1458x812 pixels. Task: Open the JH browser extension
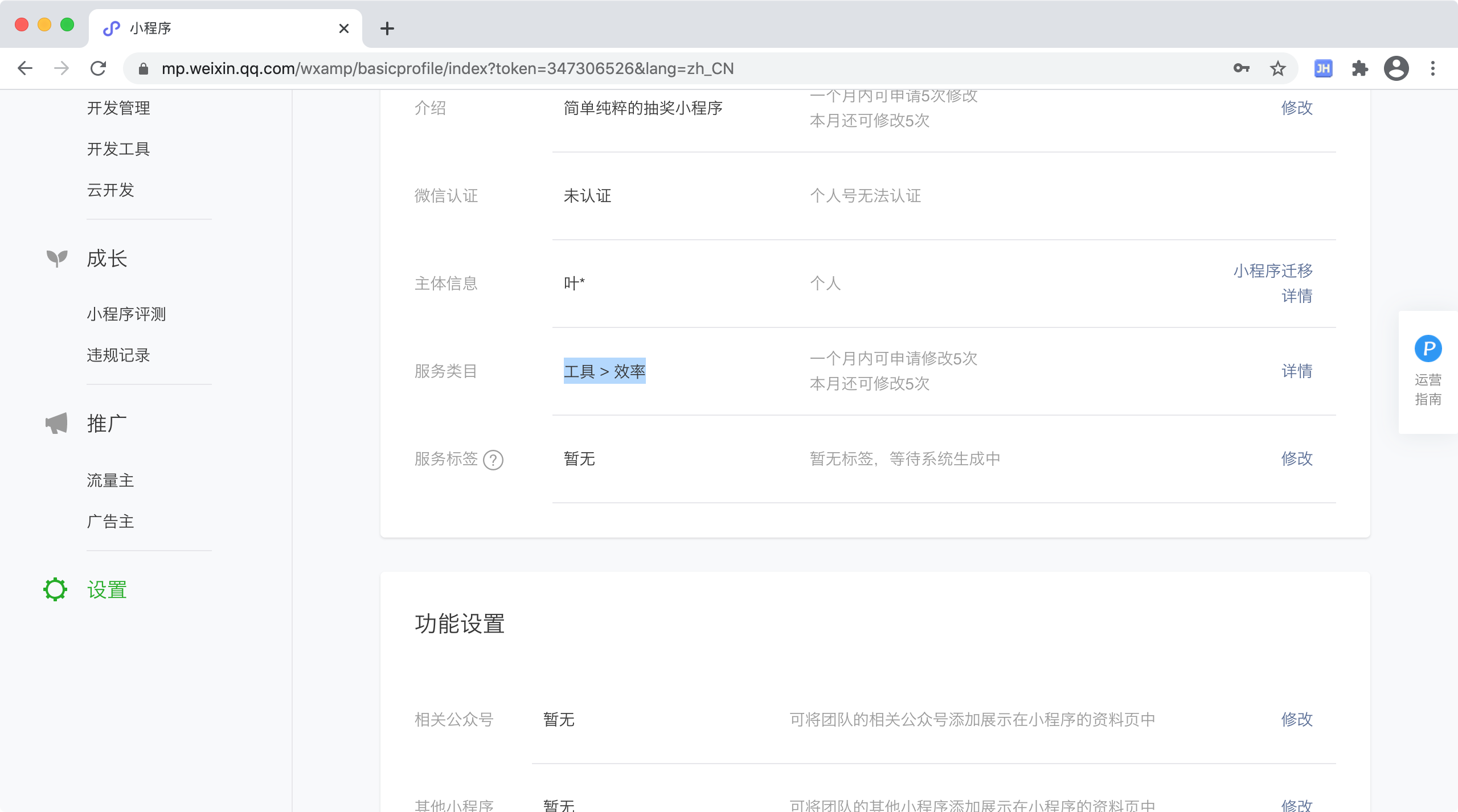pos(1323,69)
